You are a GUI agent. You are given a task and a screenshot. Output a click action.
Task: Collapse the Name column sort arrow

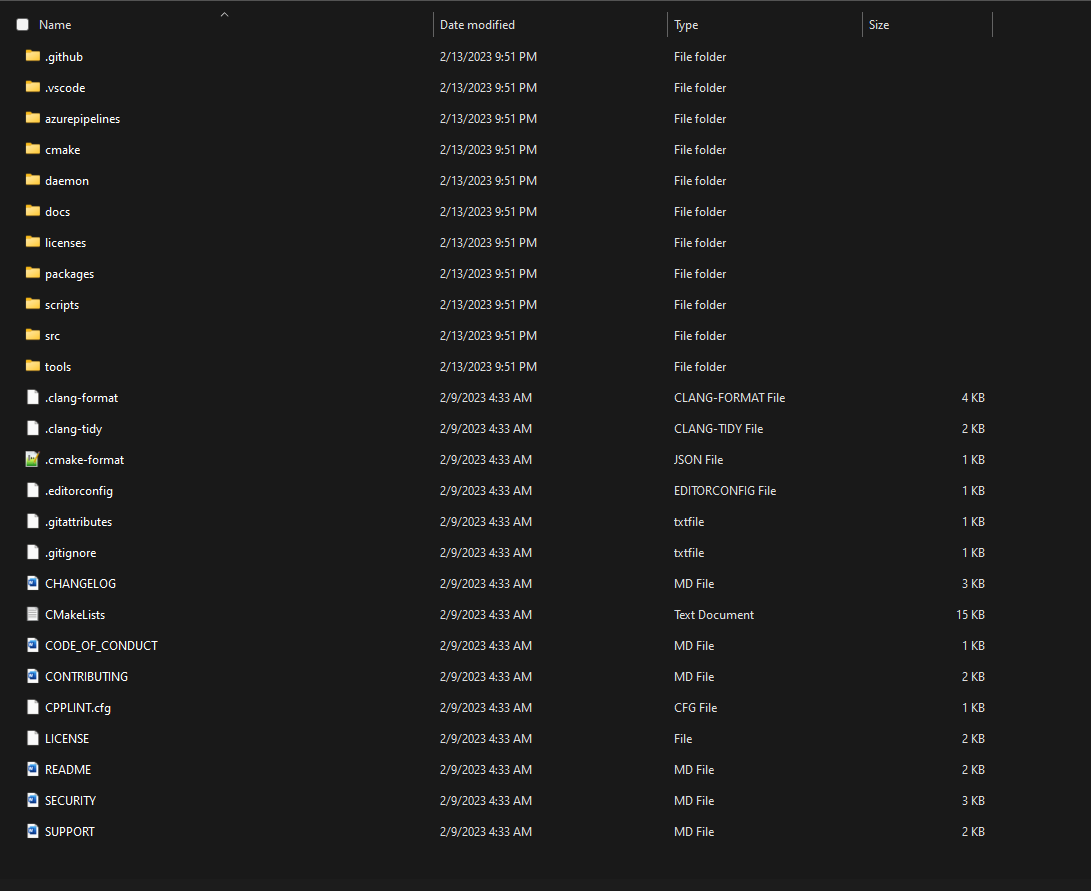[x=224, y=14]
